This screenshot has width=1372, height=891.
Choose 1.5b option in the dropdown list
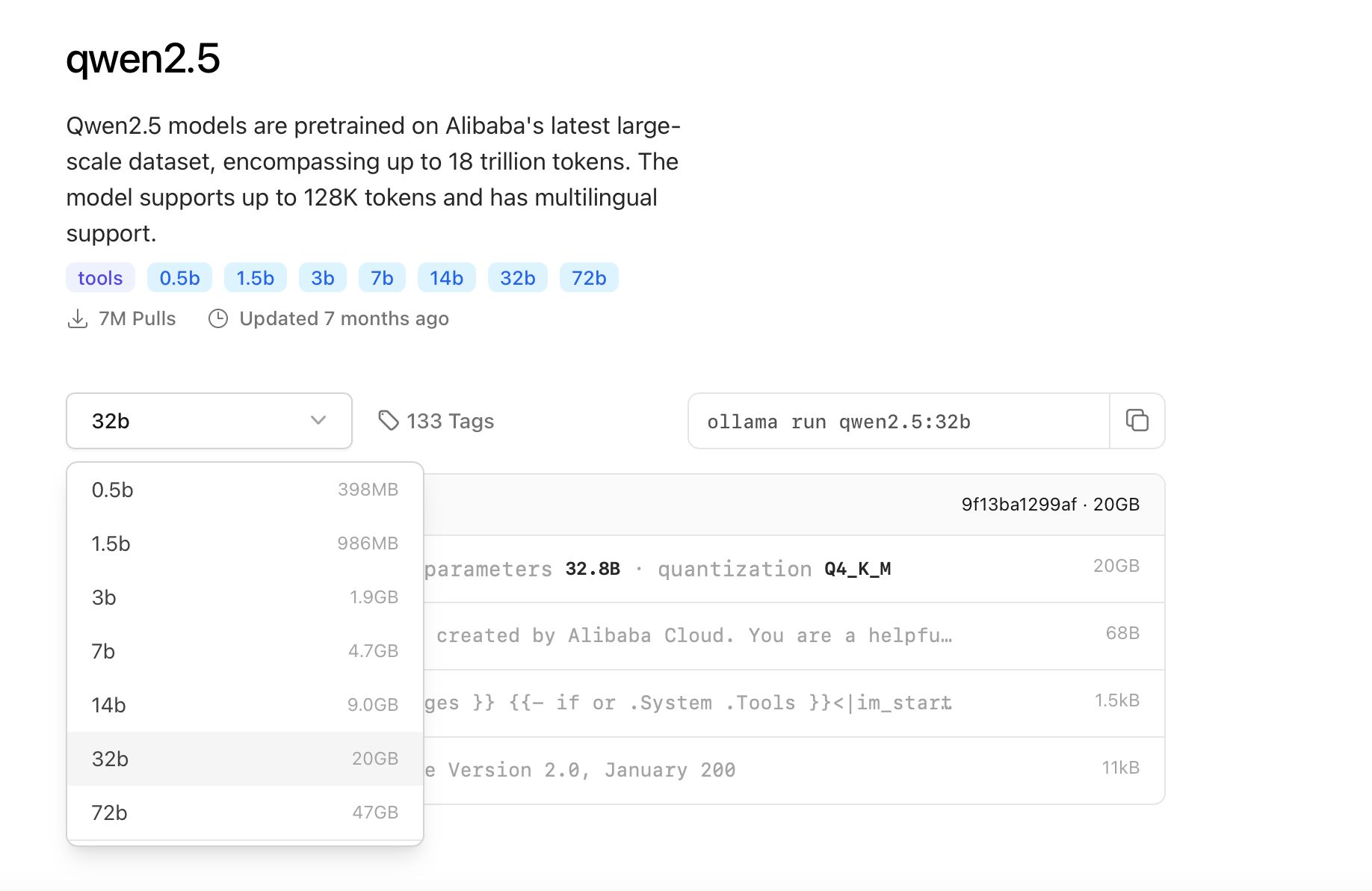click(x=245, y=544)
